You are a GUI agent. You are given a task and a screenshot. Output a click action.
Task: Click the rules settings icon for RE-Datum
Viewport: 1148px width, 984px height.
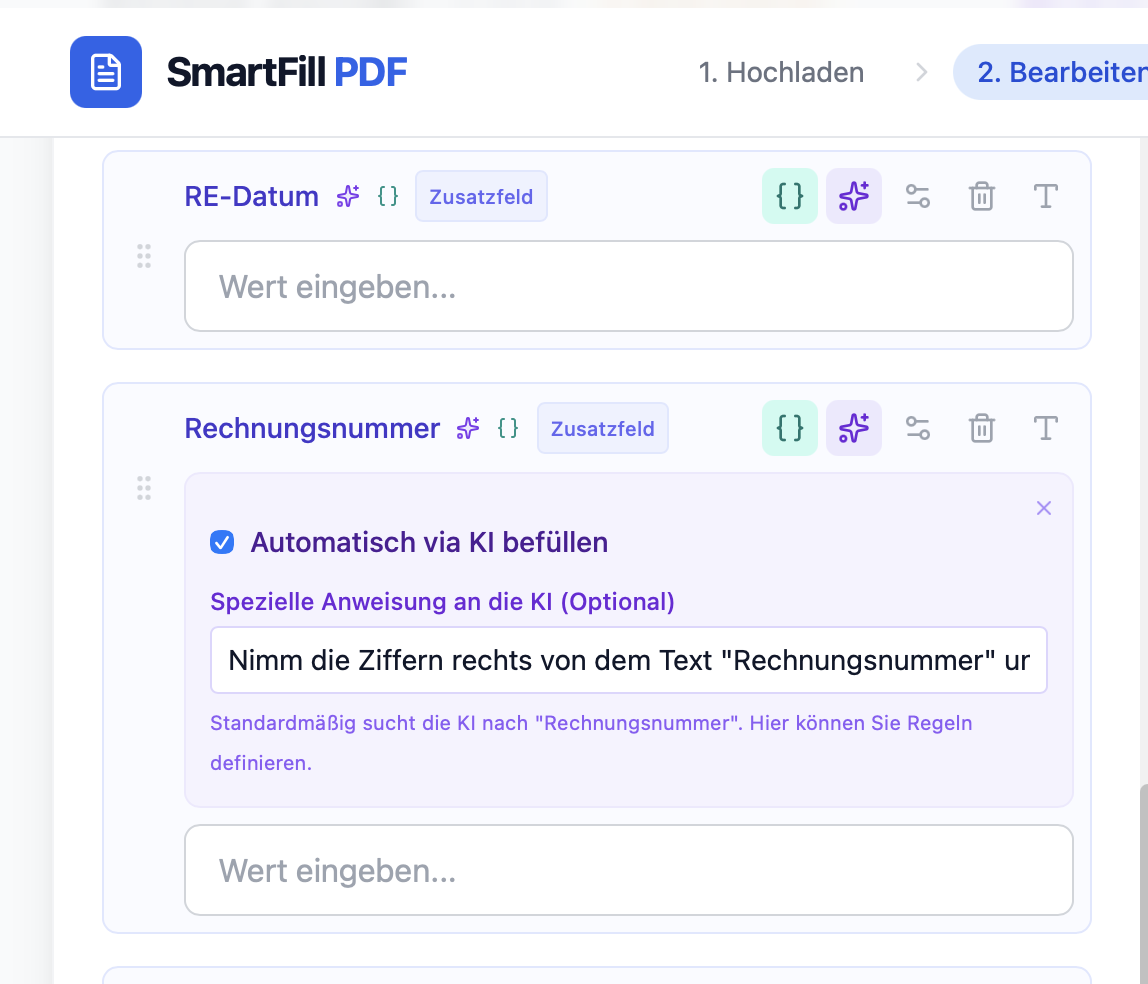(917, 196)
